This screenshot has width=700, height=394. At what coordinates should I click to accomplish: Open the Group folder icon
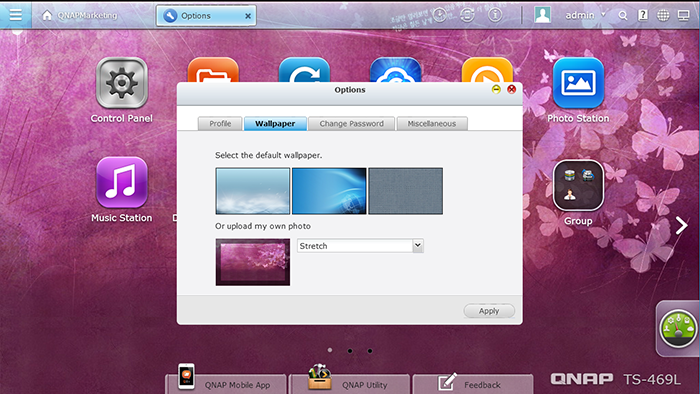click(578, 185)
